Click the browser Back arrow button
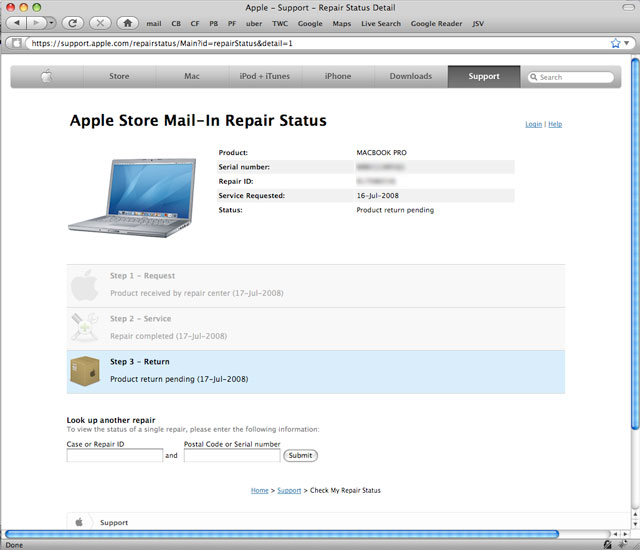Screen dimensions: 640x550 pos(17,23)
